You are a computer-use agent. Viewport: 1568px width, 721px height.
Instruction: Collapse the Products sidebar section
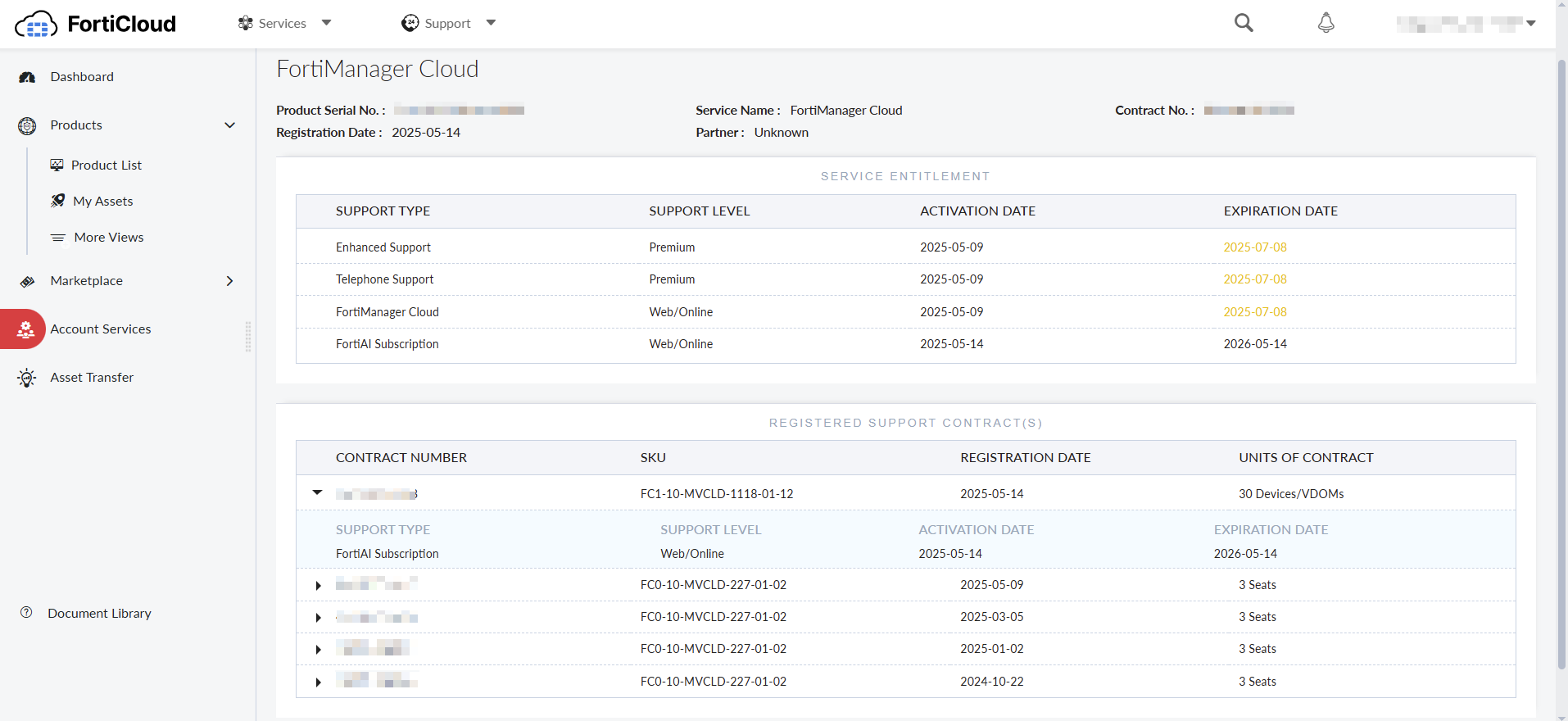point(229,125)
